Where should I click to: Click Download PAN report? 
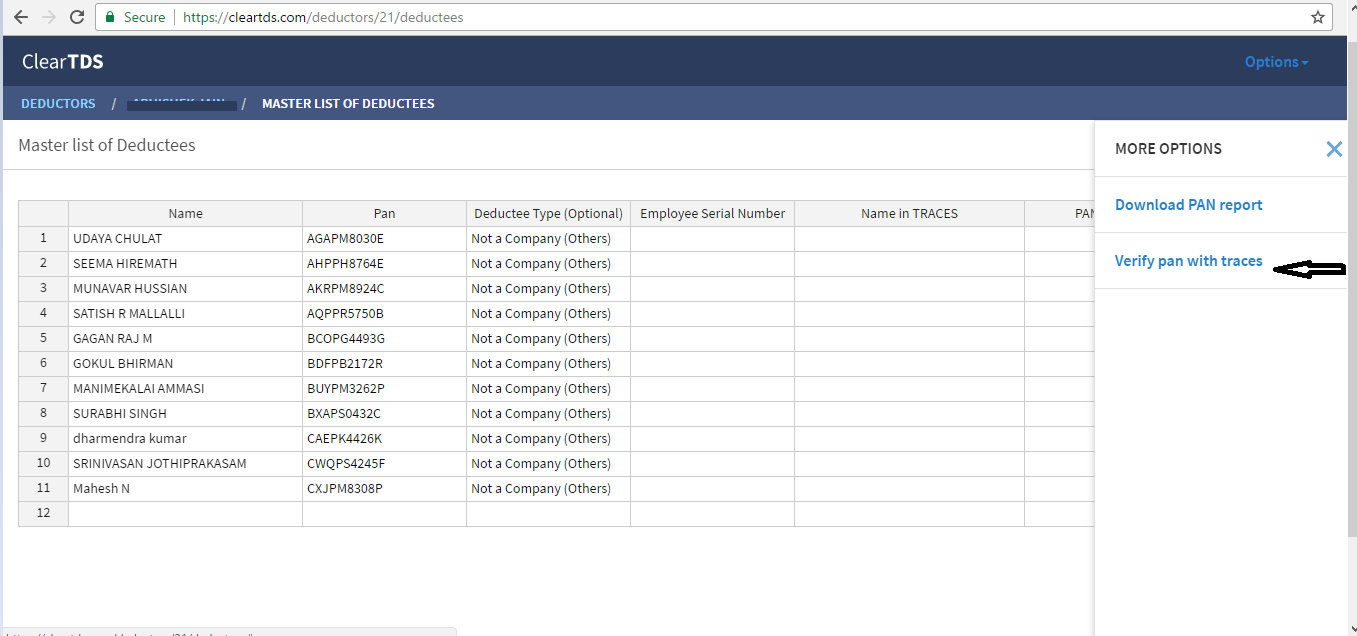[1188, 205]
